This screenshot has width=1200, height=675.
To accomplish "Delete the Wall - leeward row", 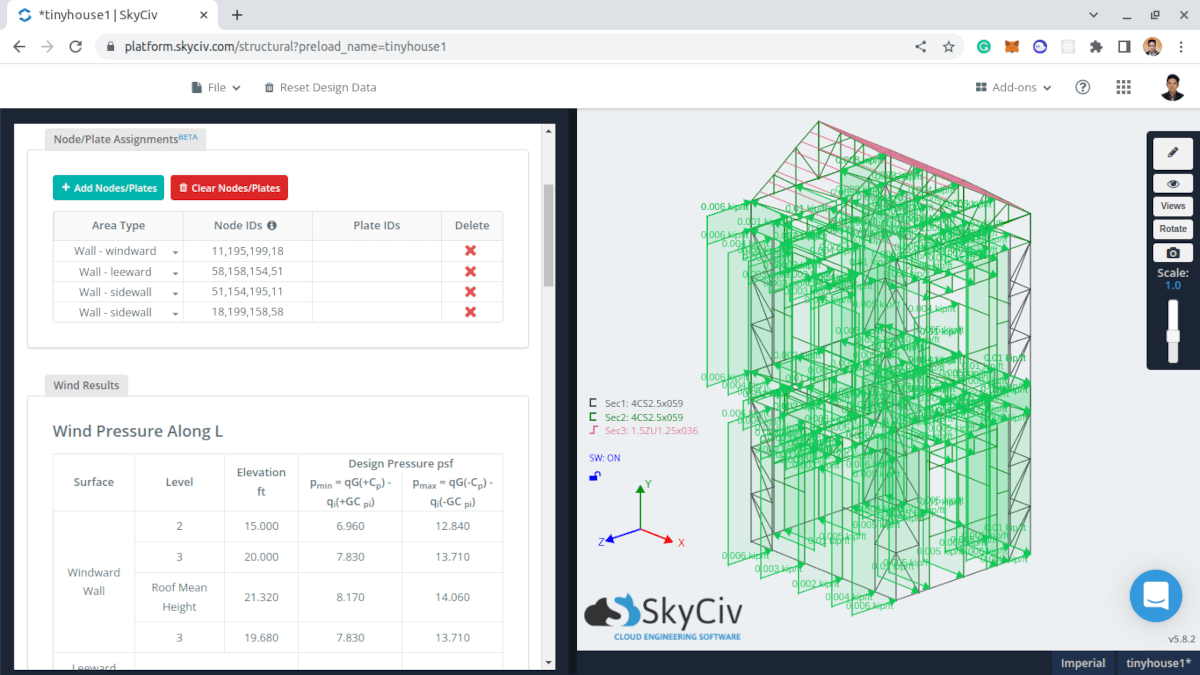I will click(471, 271).
